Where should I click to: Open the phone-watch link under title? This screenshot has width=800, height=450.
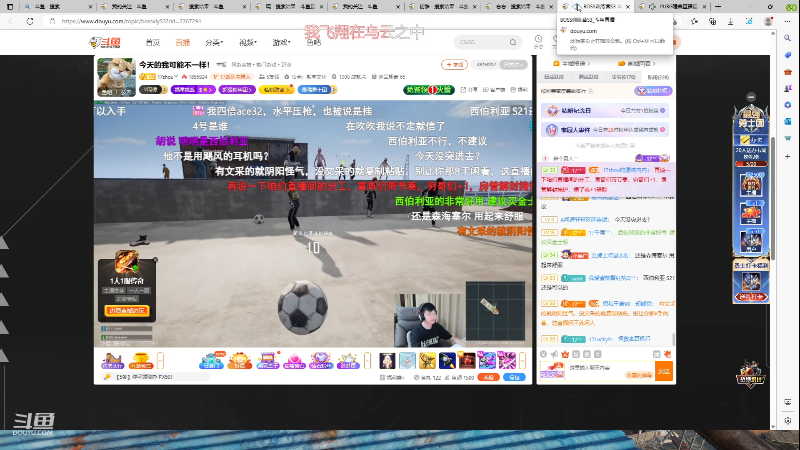tap(520, 90)
